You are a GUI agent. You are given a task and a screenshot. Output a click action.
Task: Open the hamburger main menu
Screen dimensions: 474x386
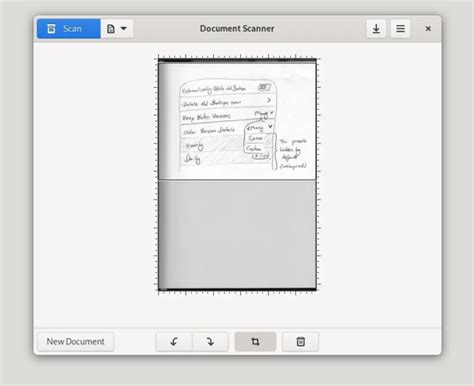tap(400, 29)
